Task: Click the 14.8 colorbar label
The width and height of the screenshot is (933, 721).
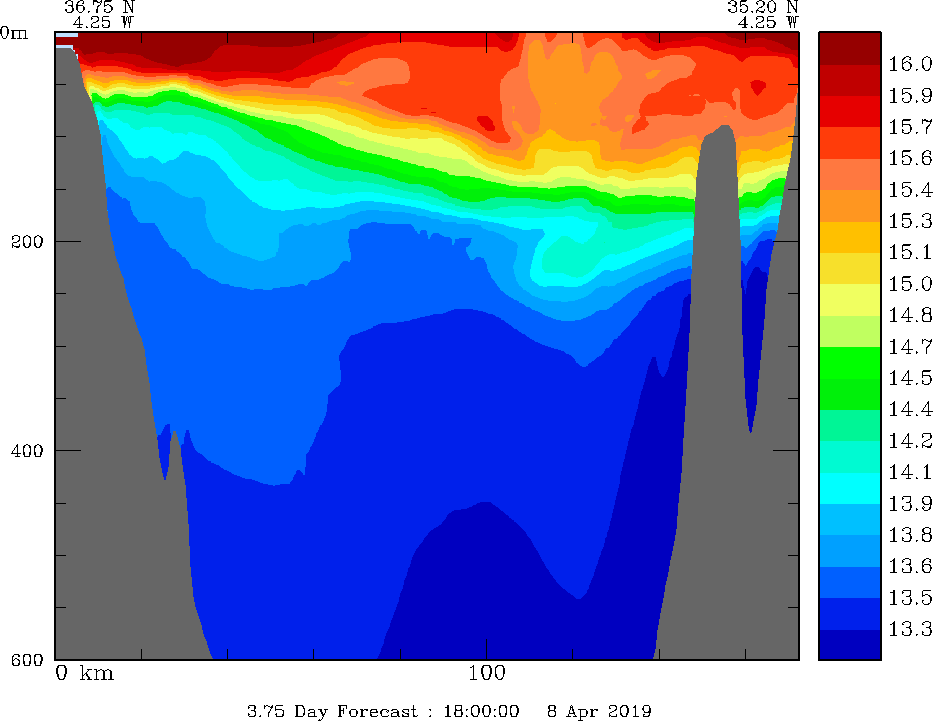Action: pyautogui.click(x=910, y=315)
